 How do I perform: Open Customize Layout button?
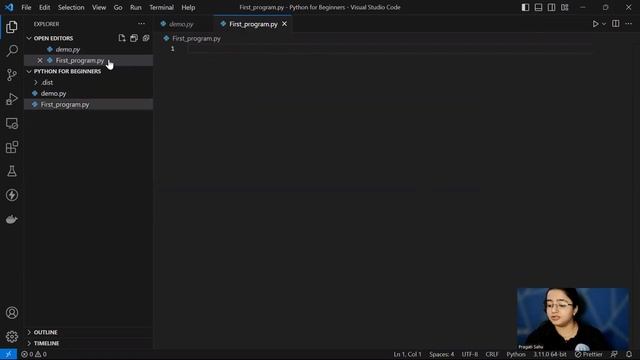[x=564, y=7]
